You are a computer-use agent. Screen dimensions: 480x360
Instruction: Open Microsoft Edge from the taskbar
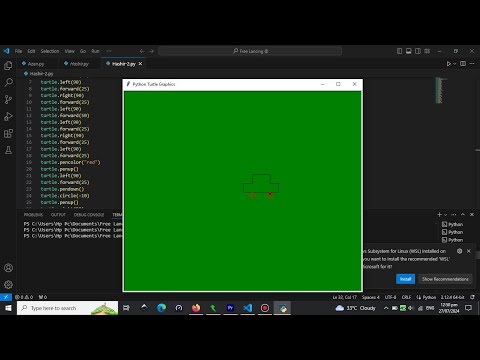[x=162, y=308]
